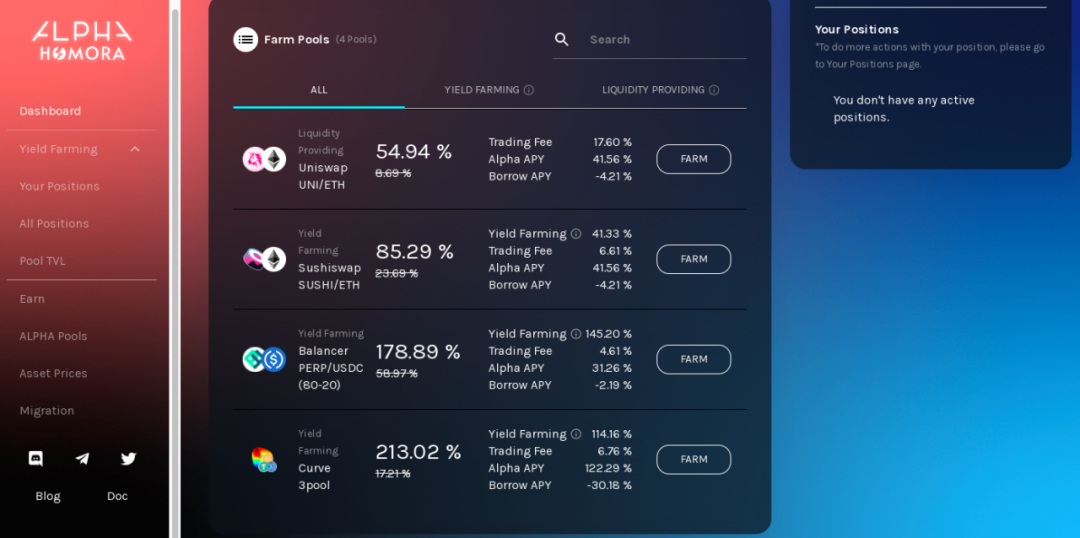Click the search magnifier icon
Image resolution: width=1080 pixels, height=538 pixels.
point(562,39)
